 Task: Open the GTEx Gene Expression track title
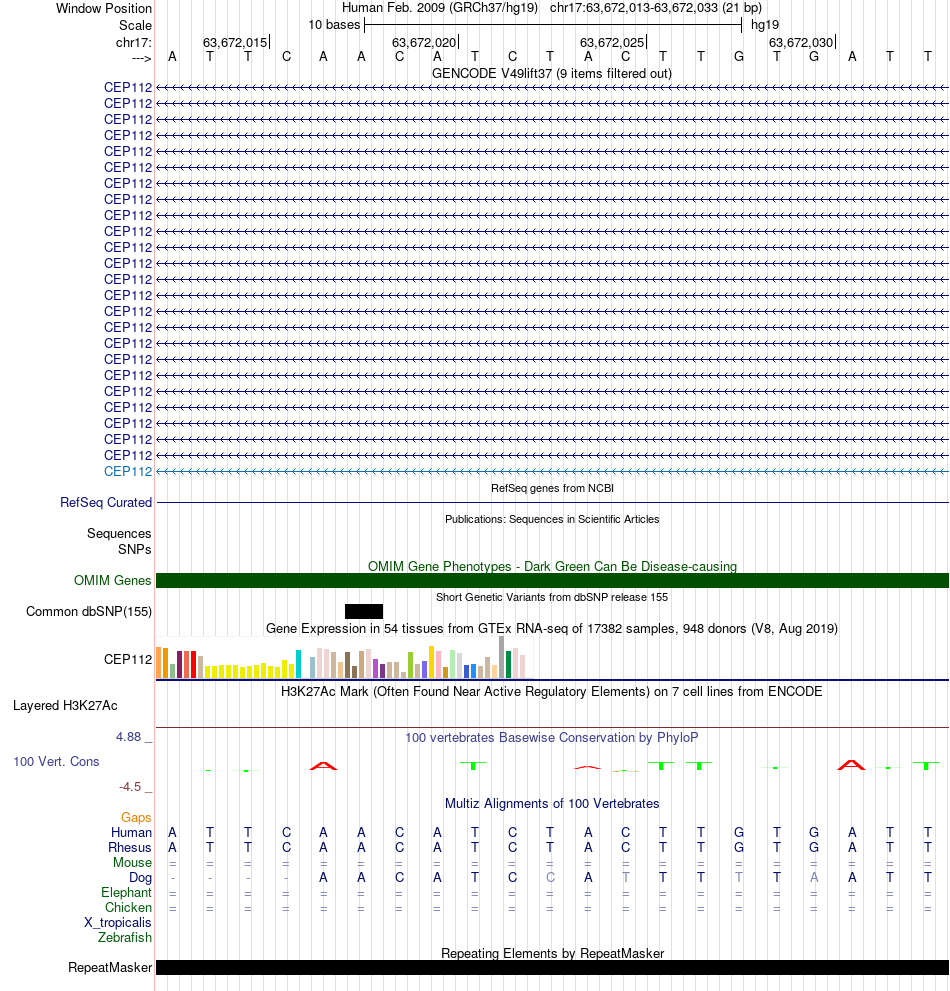click(552, 628)
